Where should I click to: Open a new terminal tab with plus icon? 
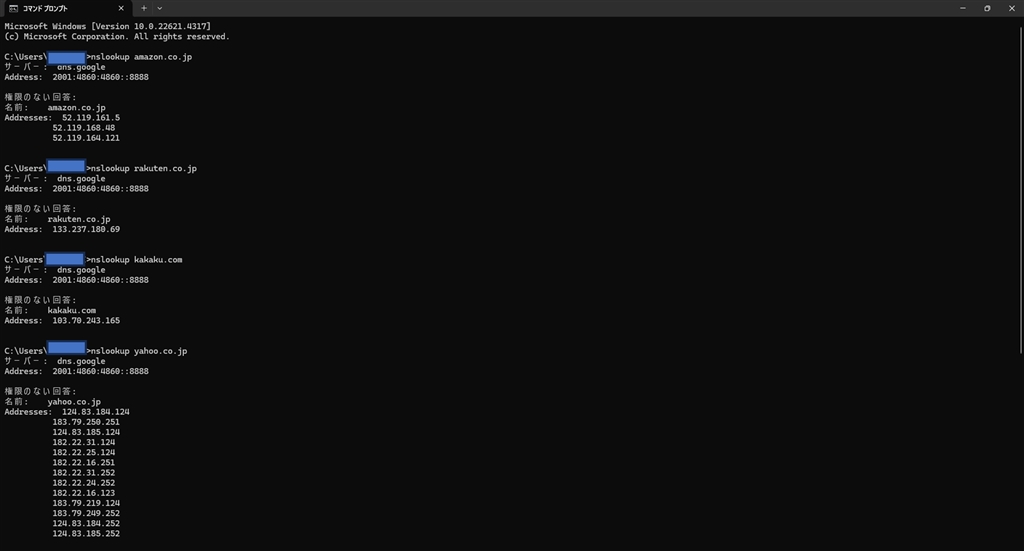(x=144, y=8)
